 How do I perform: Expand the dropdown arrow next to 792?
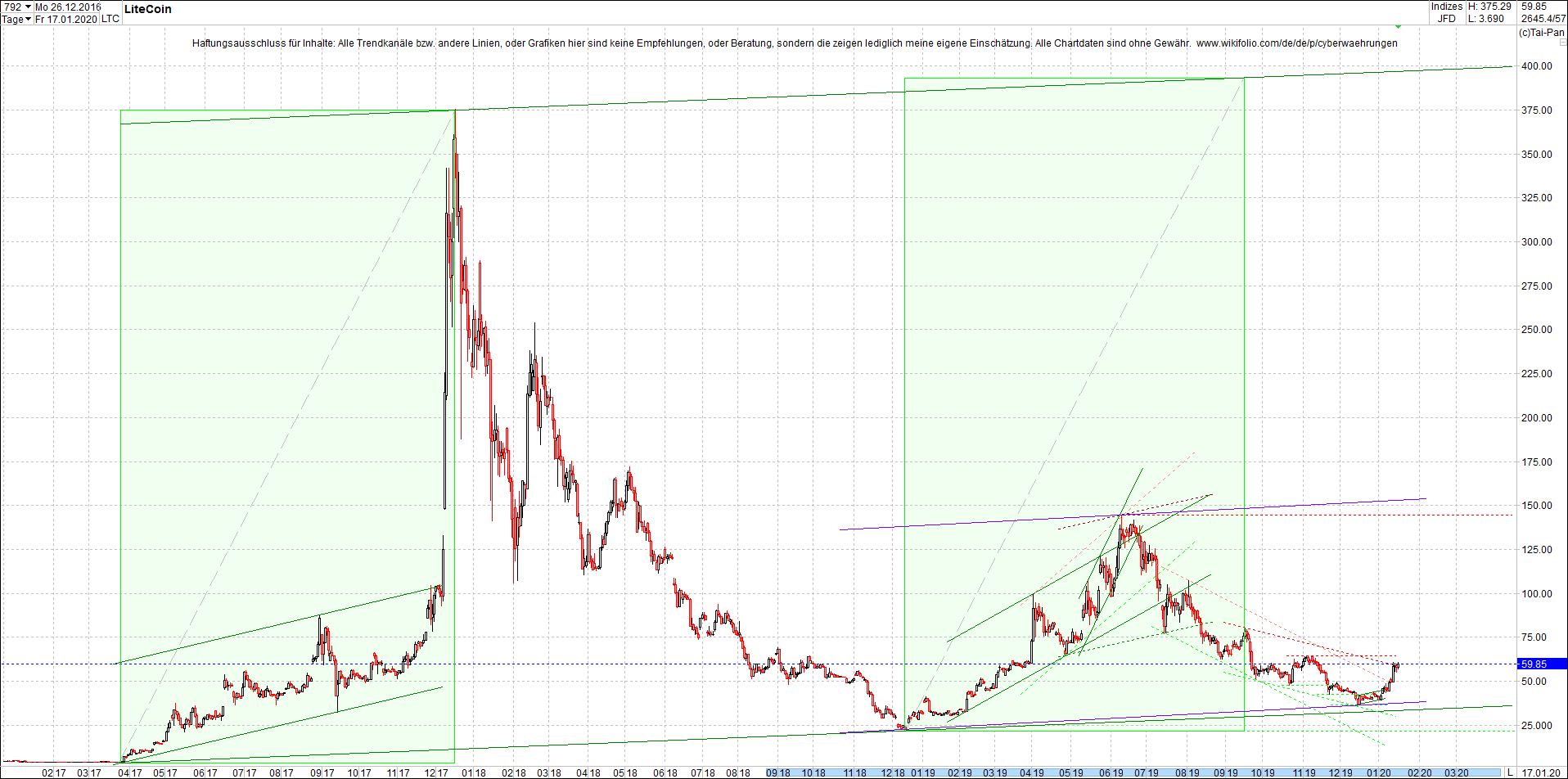pyautogui.click(x=28, y=7)
